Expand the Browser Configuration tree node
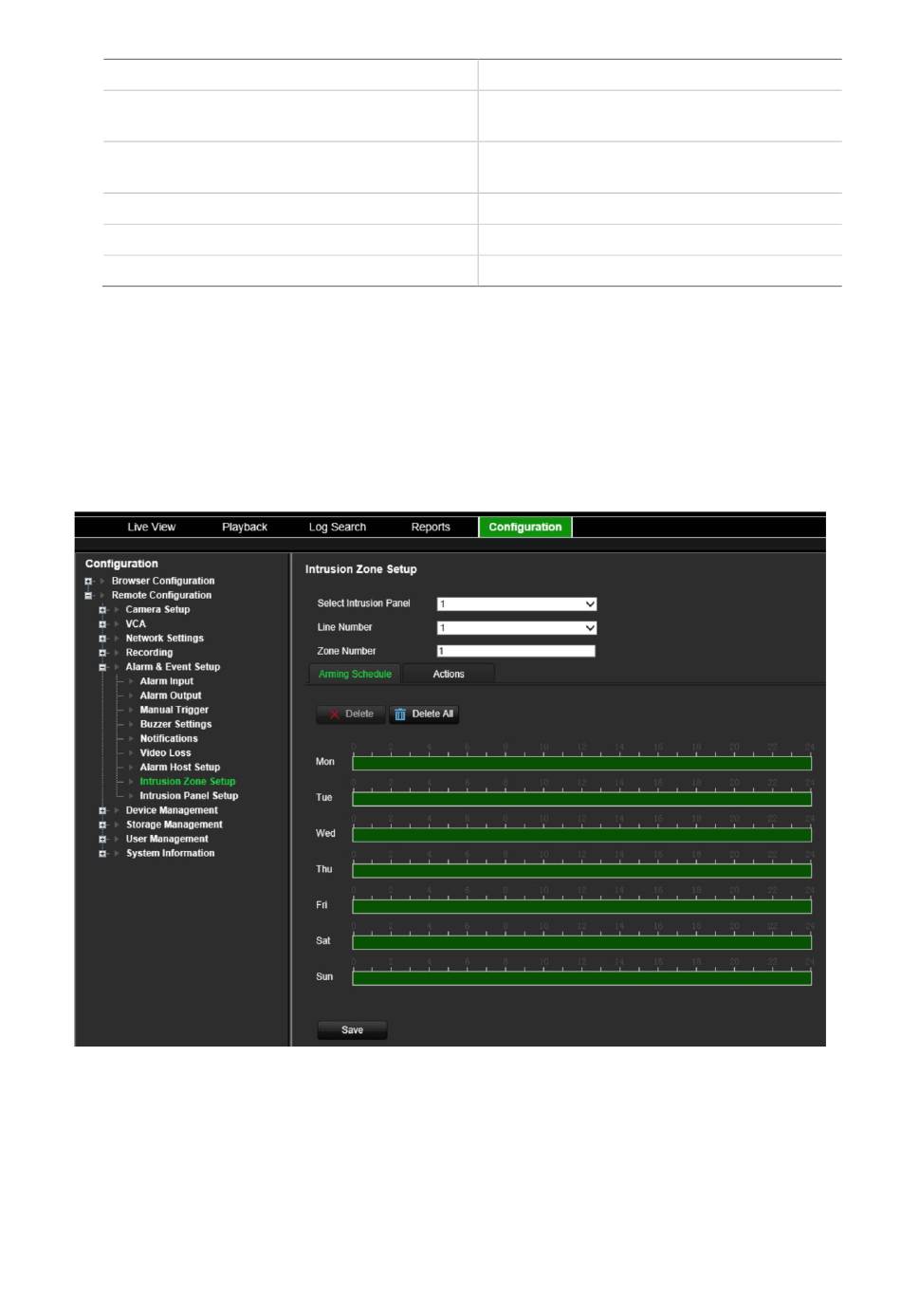This screenshot has width=901, height=1316. click(88, 582)
